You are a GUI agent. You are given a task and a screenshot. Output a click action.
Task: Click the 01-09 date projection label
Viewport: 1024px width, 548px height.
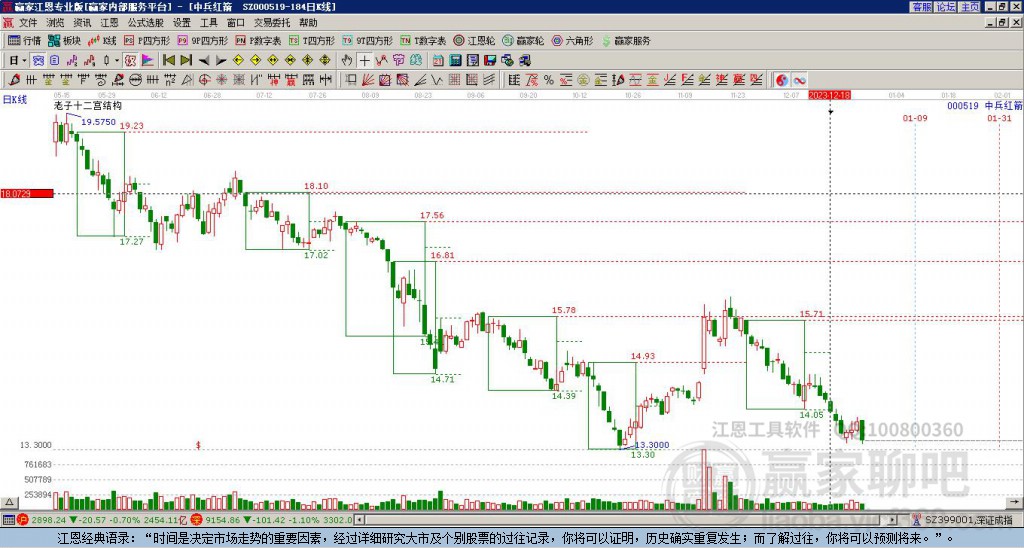(915, 118)
